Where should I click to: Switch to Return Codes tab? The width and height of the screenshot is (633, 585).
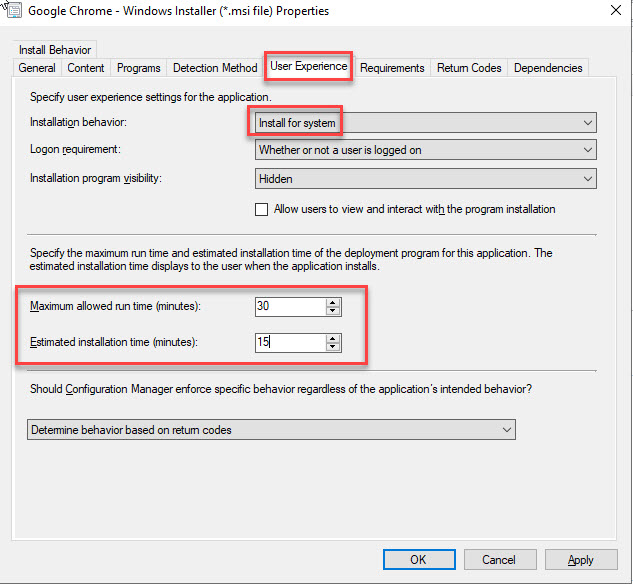[470, 68]
